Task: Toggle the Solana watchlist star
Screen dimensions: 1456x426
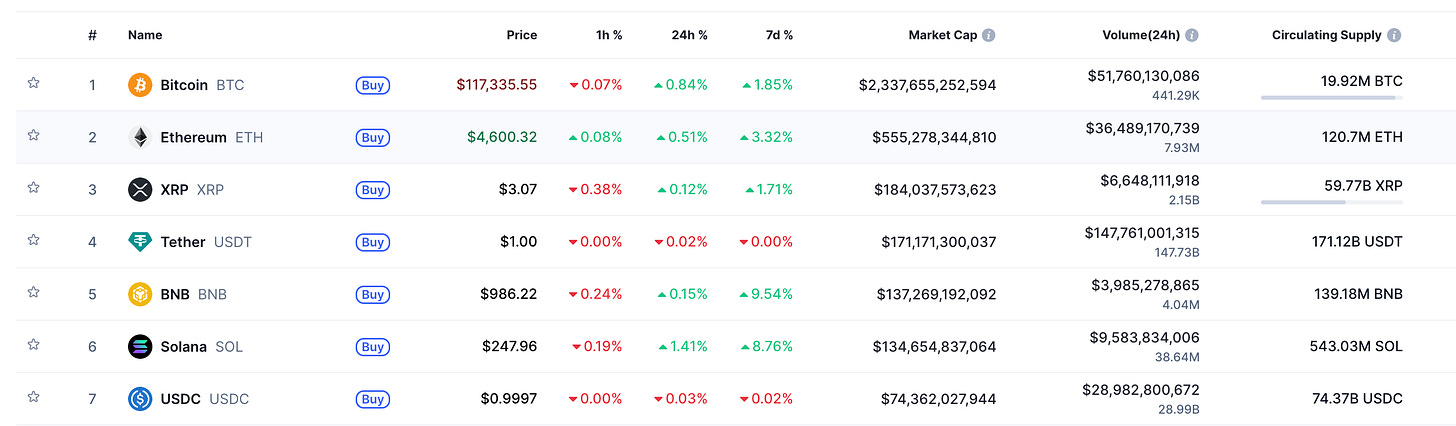Action: pos(33,344)
